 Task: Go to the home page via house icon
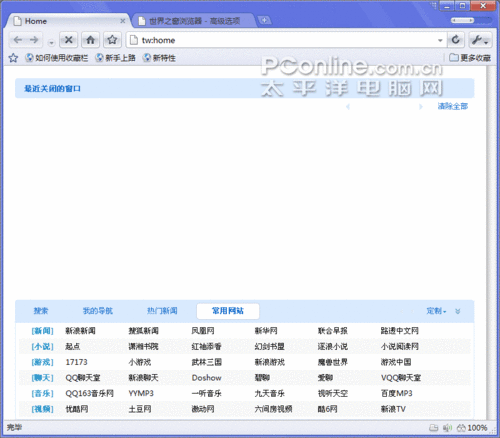point(90,40)
